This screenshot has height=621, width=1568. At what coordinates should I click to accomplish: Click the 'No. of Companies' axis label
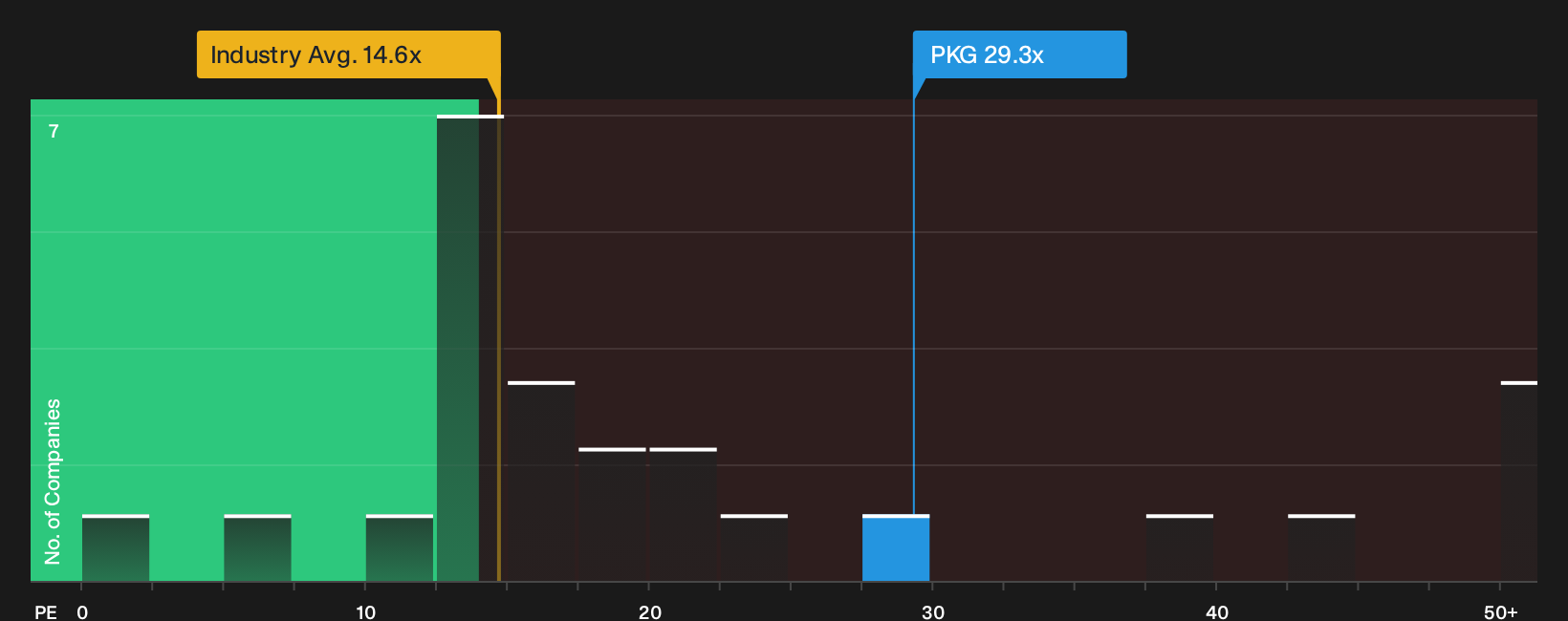(x=53, y=482)
